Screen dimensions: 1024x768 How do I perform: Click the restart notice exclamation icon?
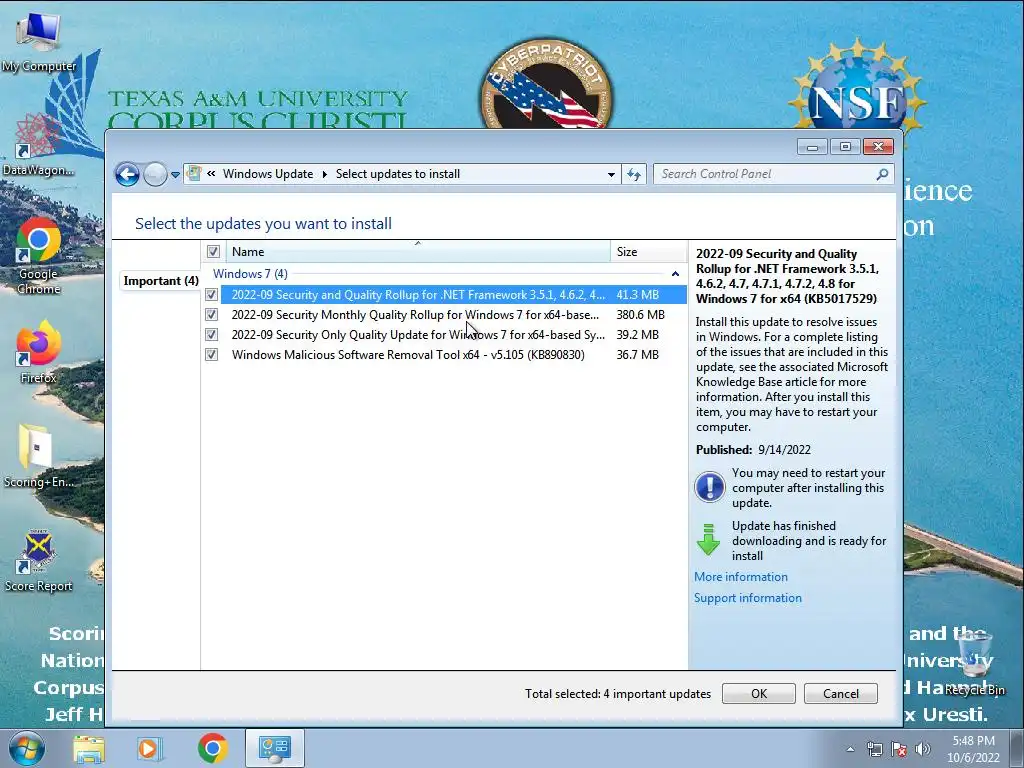click(x=709, y=487)
